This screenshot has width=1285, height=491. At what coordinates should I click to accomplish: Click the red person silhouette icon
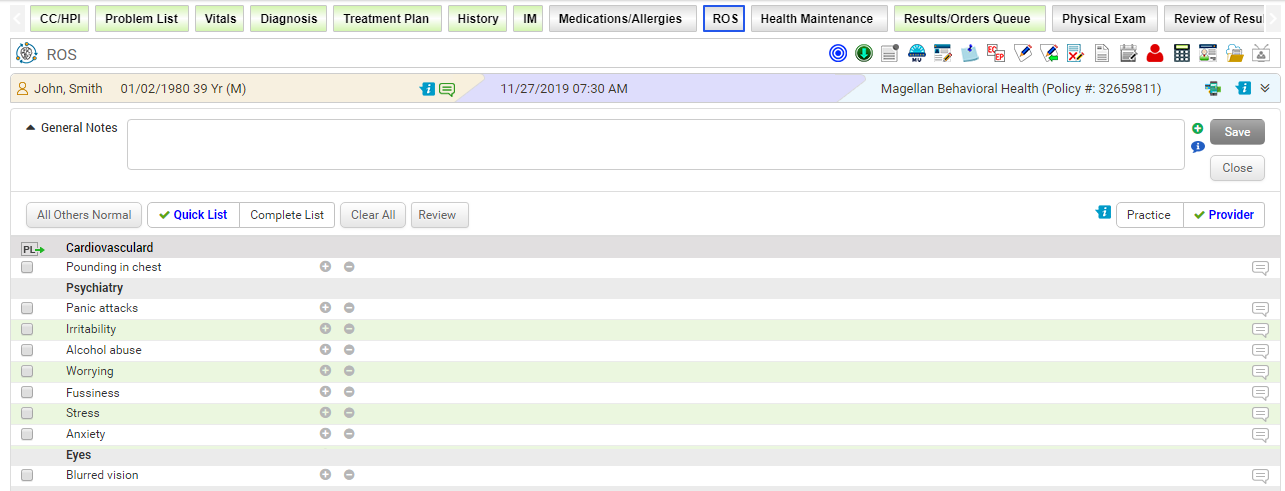(x=1155, y=54)
